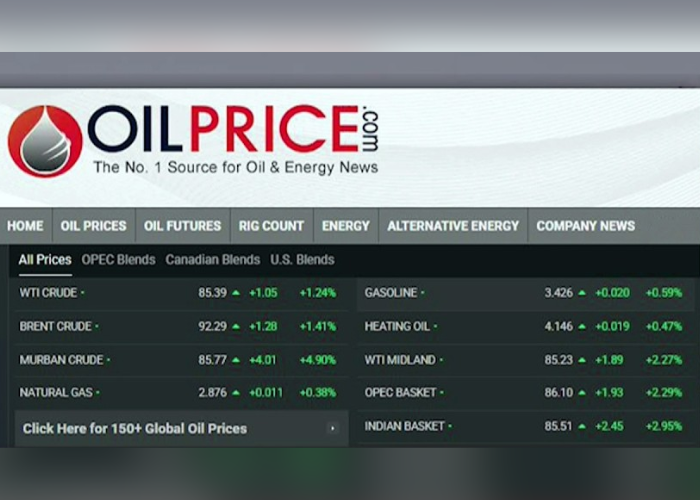Click the OPEC BASKET label
The height and width of the screenshot is (500, 700).
(400, 393)
